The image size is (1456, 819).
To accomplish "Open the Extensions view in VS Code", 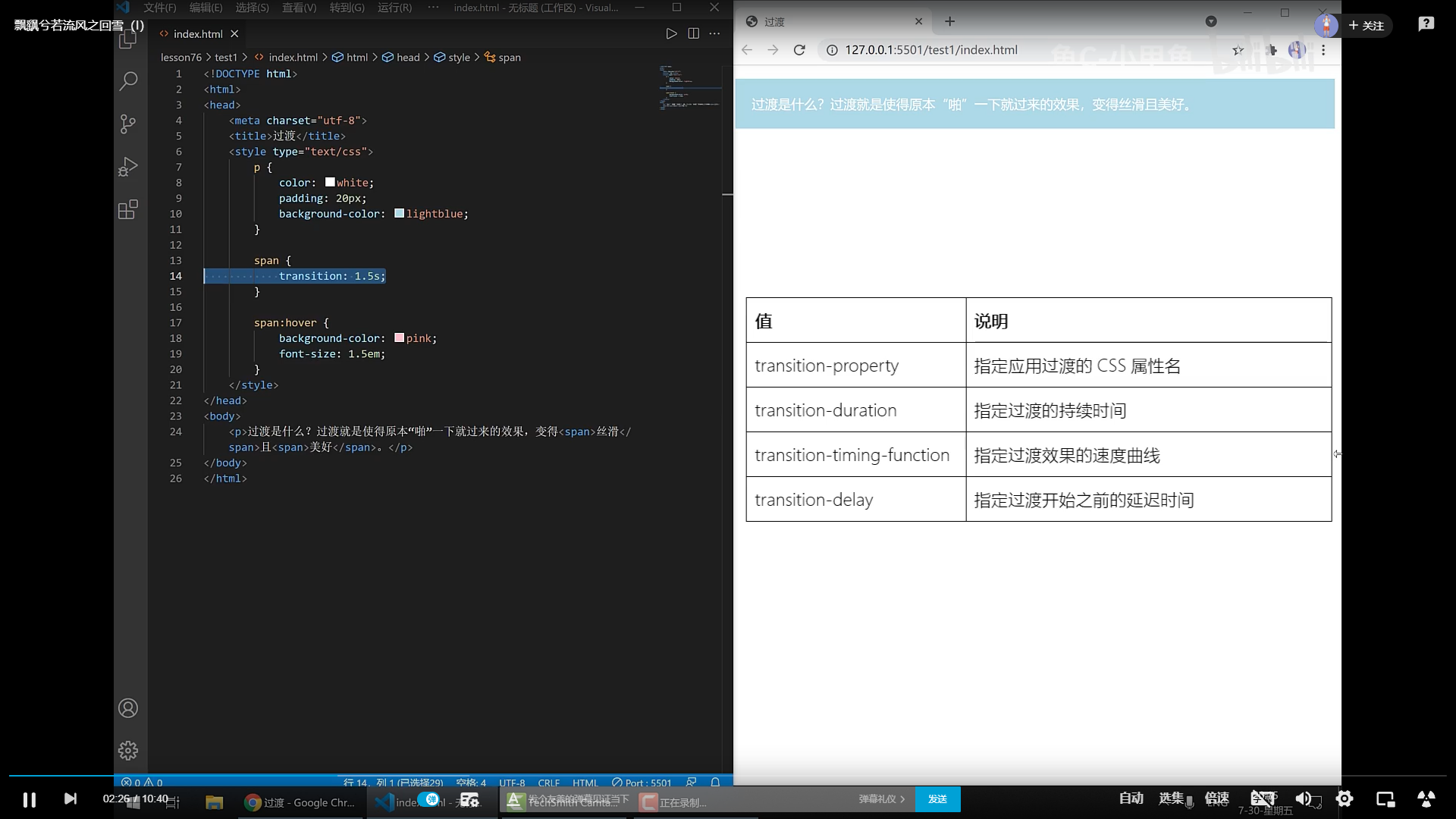I will pos(127,210).
